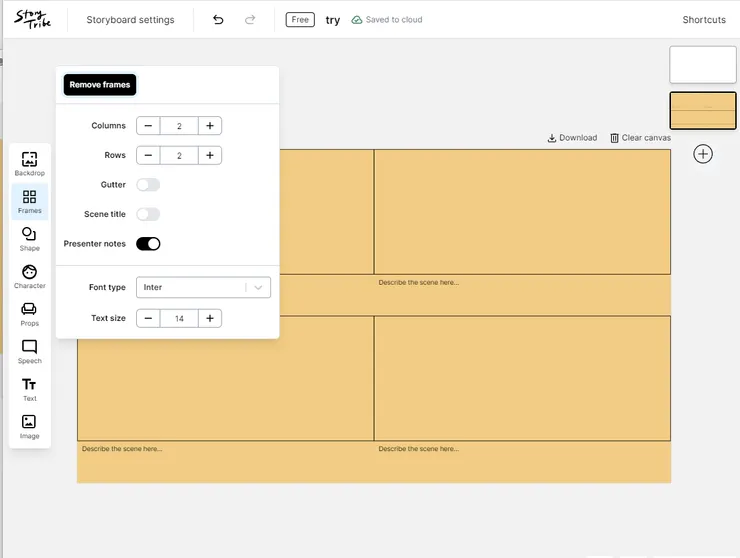Screen dimensions: 740x558
Task: Select the Frames tool
Action: [x=29, y=202]
